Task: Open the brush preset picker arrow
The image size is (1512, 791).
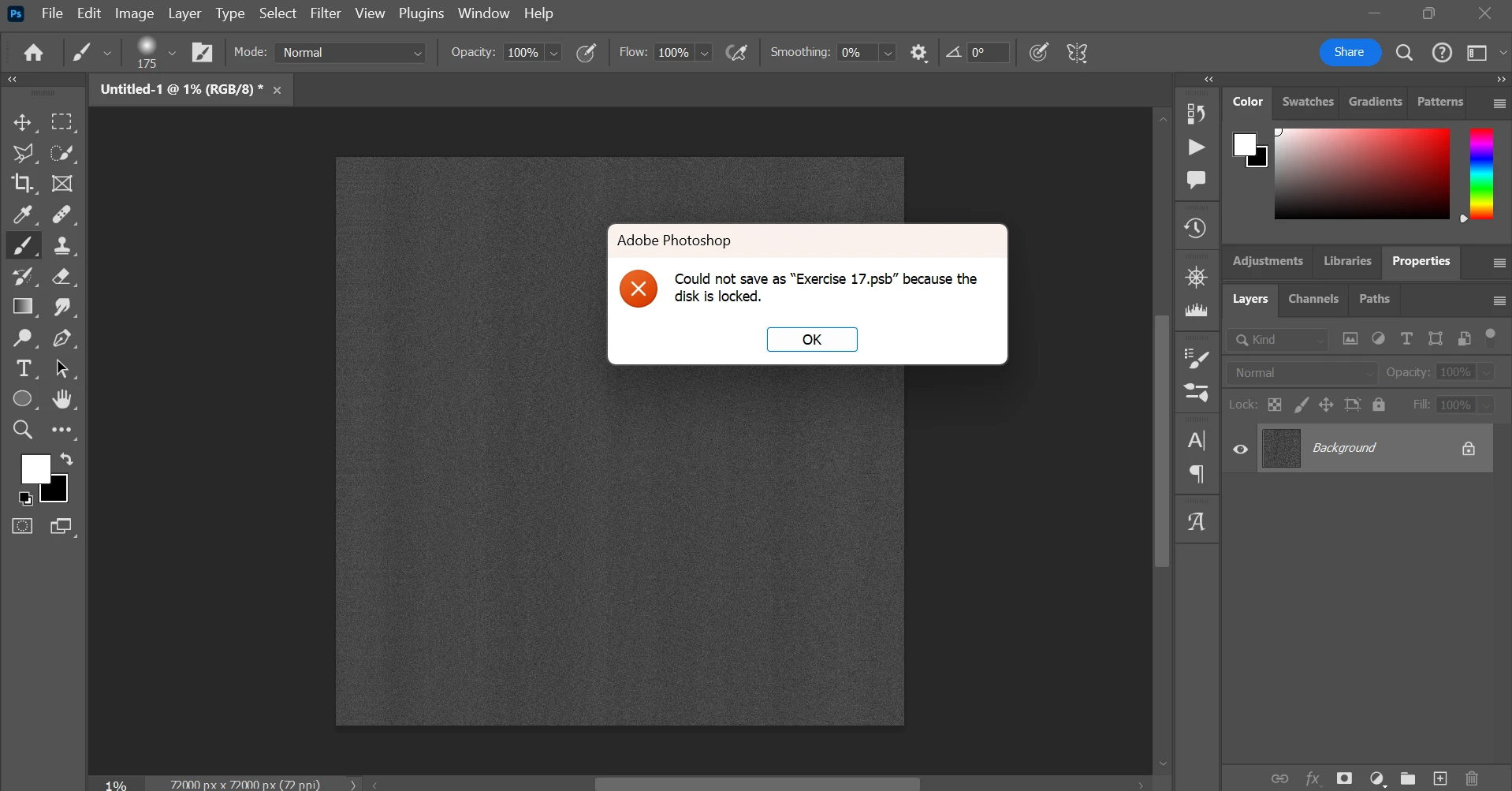Action: pos(172,53)
